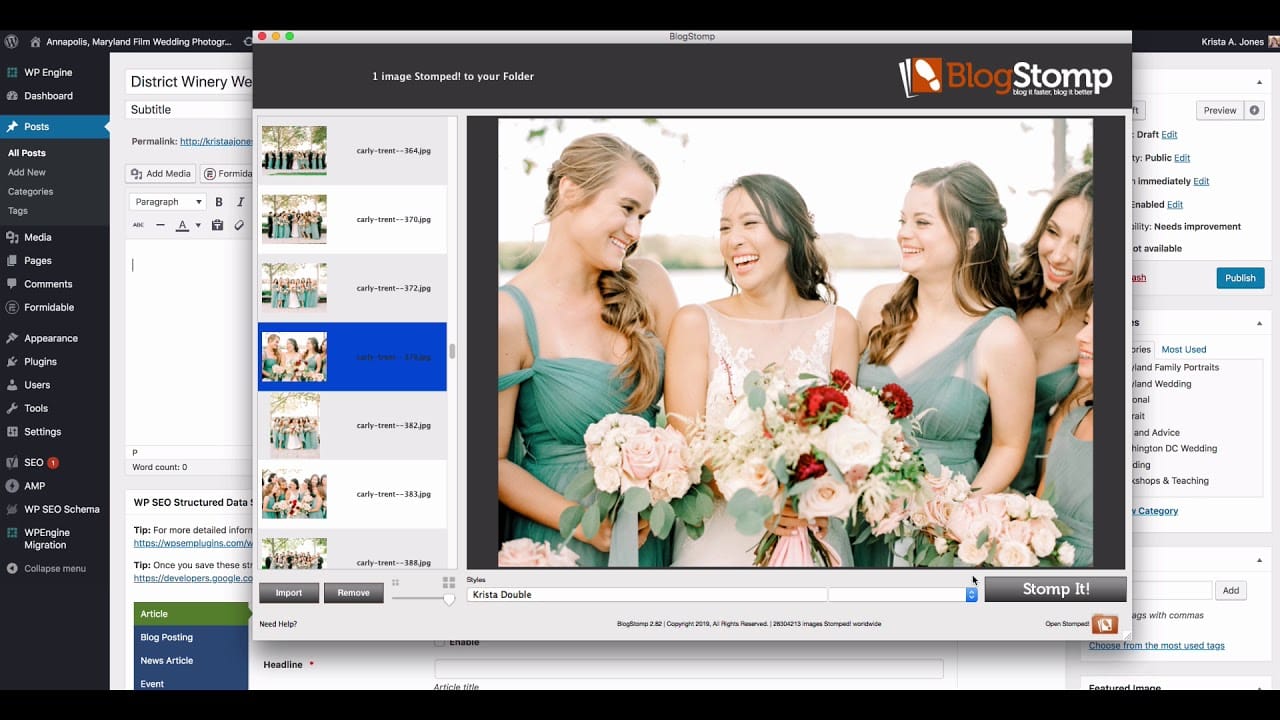Open the Styles dropdown arrow
1280x720 pixels.
971,594
